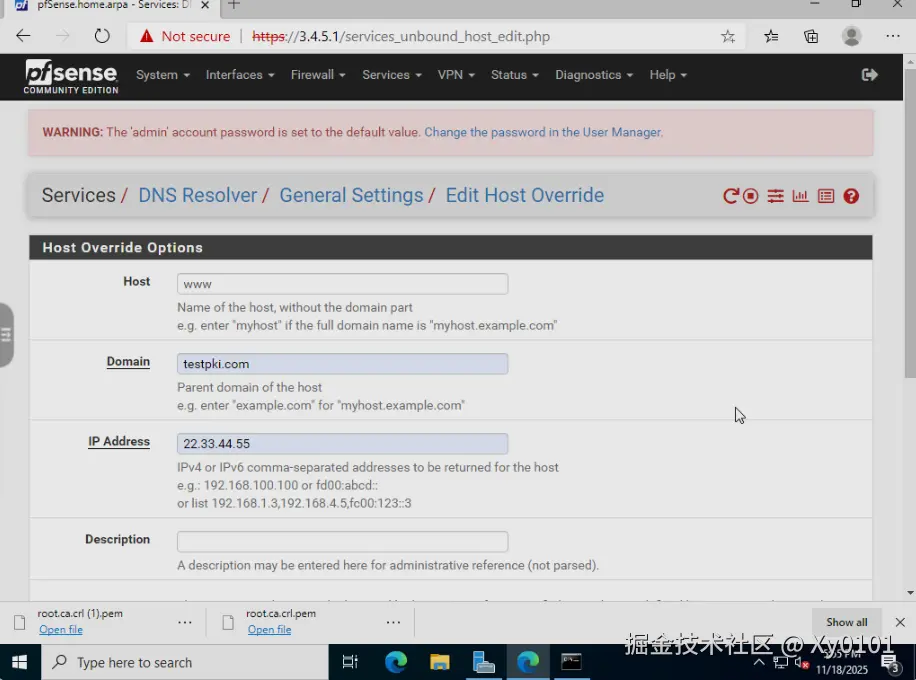Open the Services menu
916x680 pixels.
click(x=391, y=75)
